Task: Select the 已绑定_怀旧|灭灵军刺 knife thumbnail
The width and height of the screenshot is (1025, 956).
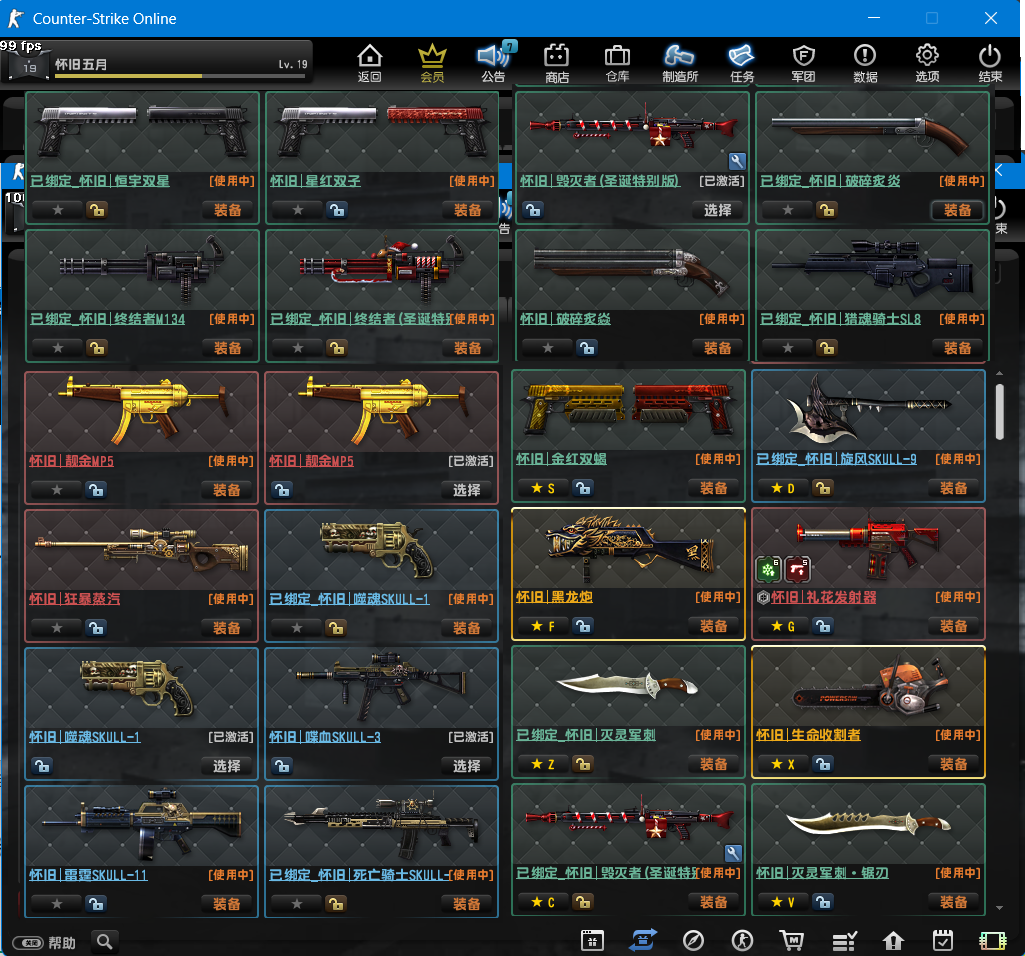Action: tap(628, 686)
